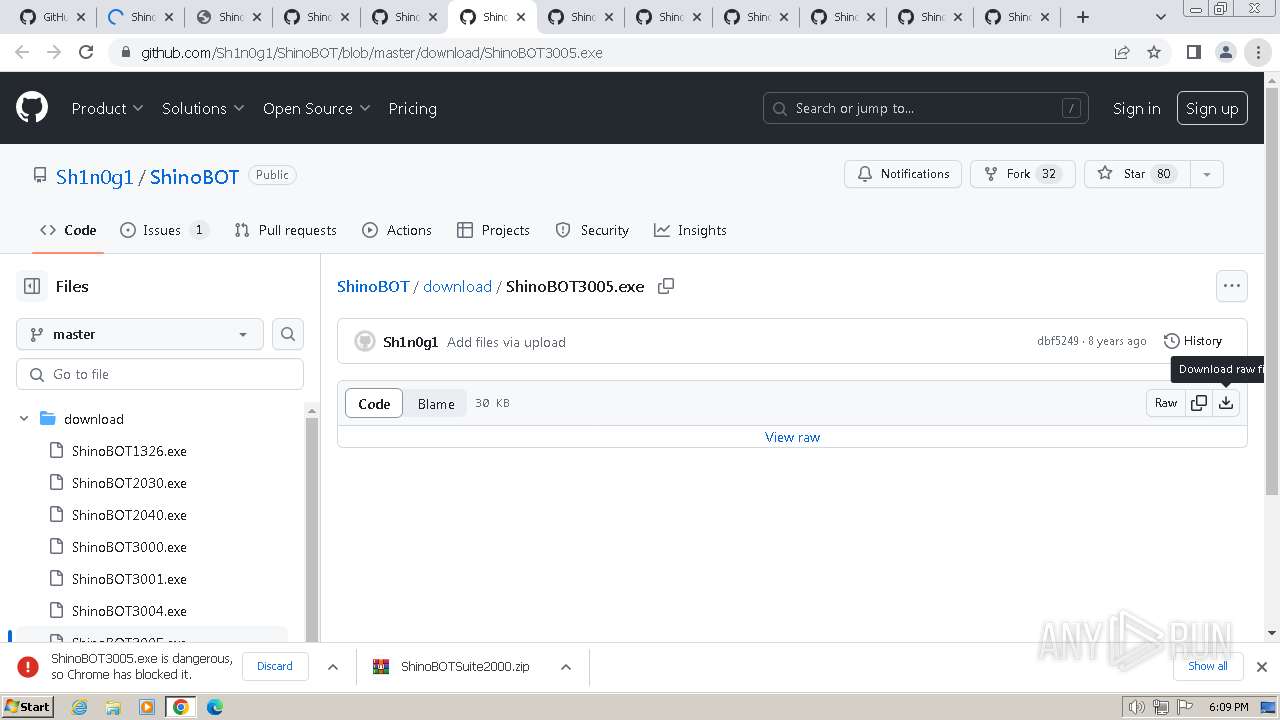The width and height of the screenshot is (1280, 720).
Task: Open the Chrome profile avatar
Action: [x=1226, y=53]
